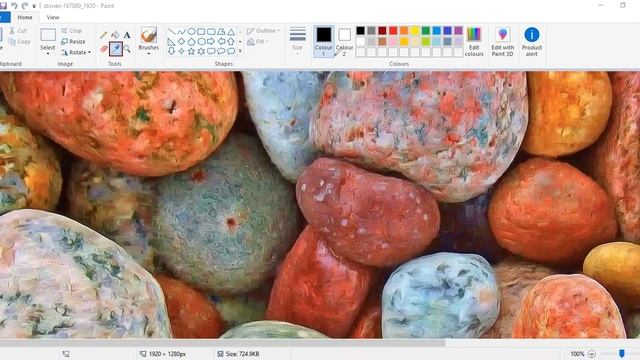Pick the Triangle shape
The width and height of the screenshot is (640, 360).
pos(231,32)
